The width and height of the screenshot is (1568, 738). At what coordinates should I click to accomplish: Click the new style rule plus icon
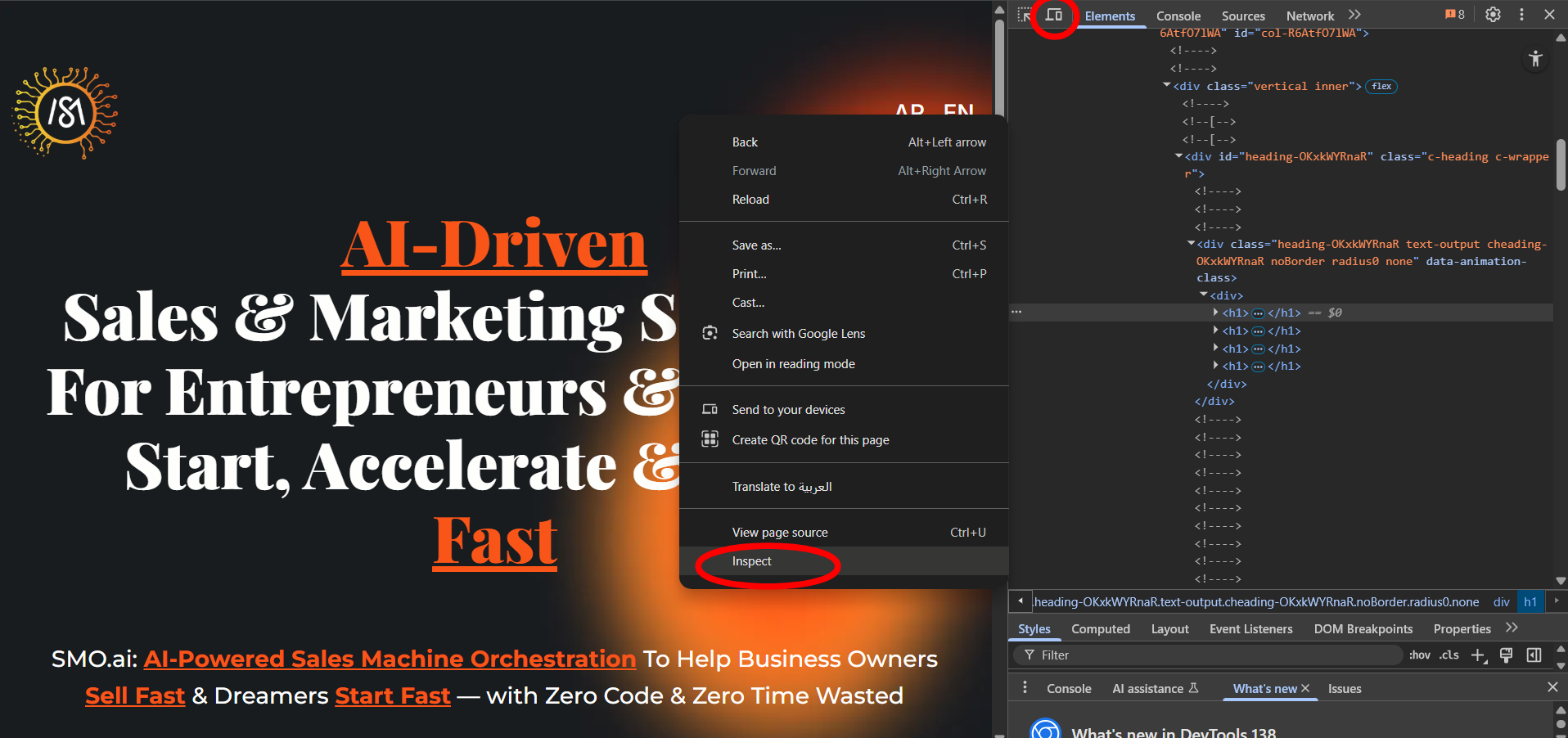(x=1478, y=655)
